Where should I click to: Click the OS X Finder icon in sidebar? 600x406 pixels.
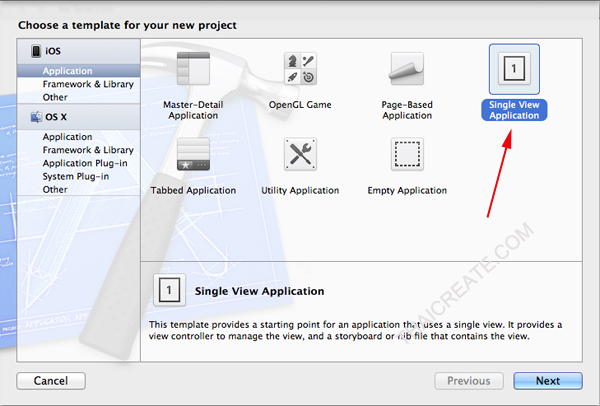pyautogui.click(x=36, y=117)
